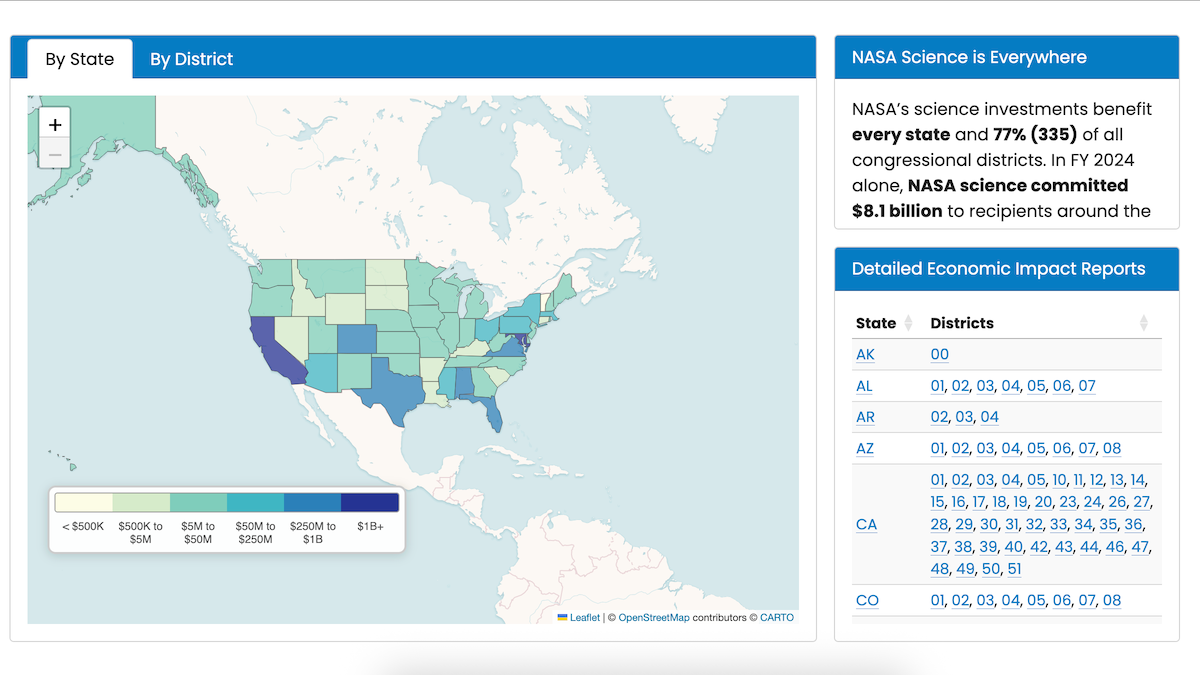Screen dimensions: 1200x675
Task: Open the By District tab
Action: 191,59
